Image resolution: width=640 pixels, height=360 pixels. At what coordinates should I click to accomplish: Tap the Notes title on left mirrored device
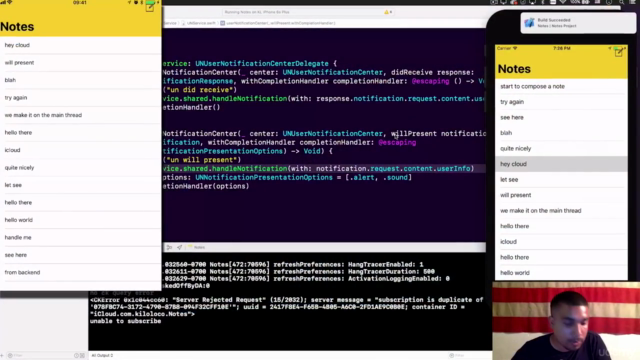pyautogui.click(x=17, y=27)
